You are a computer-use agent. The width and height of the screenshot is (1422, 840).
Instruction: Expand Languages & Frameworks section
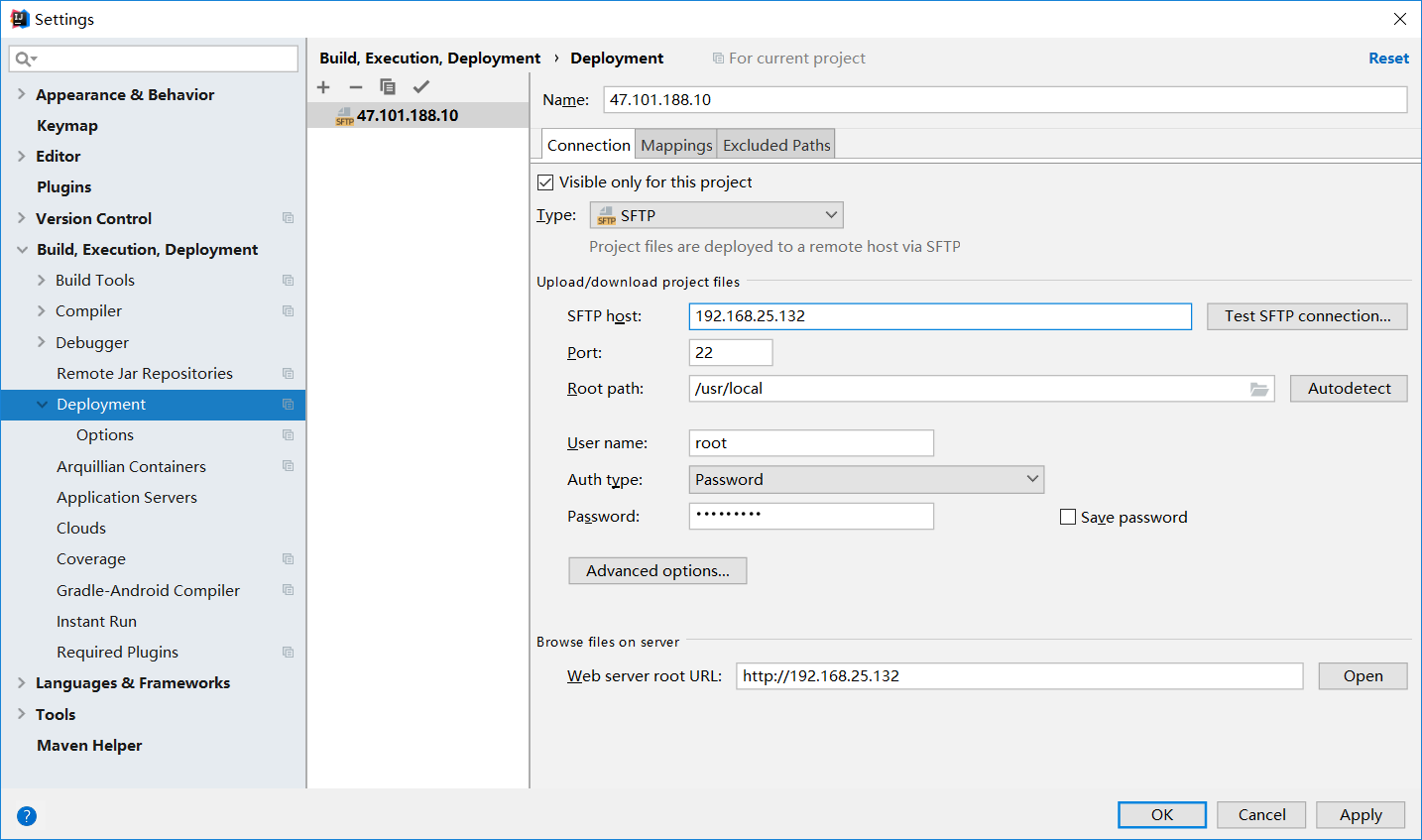(x=22, y=683)
